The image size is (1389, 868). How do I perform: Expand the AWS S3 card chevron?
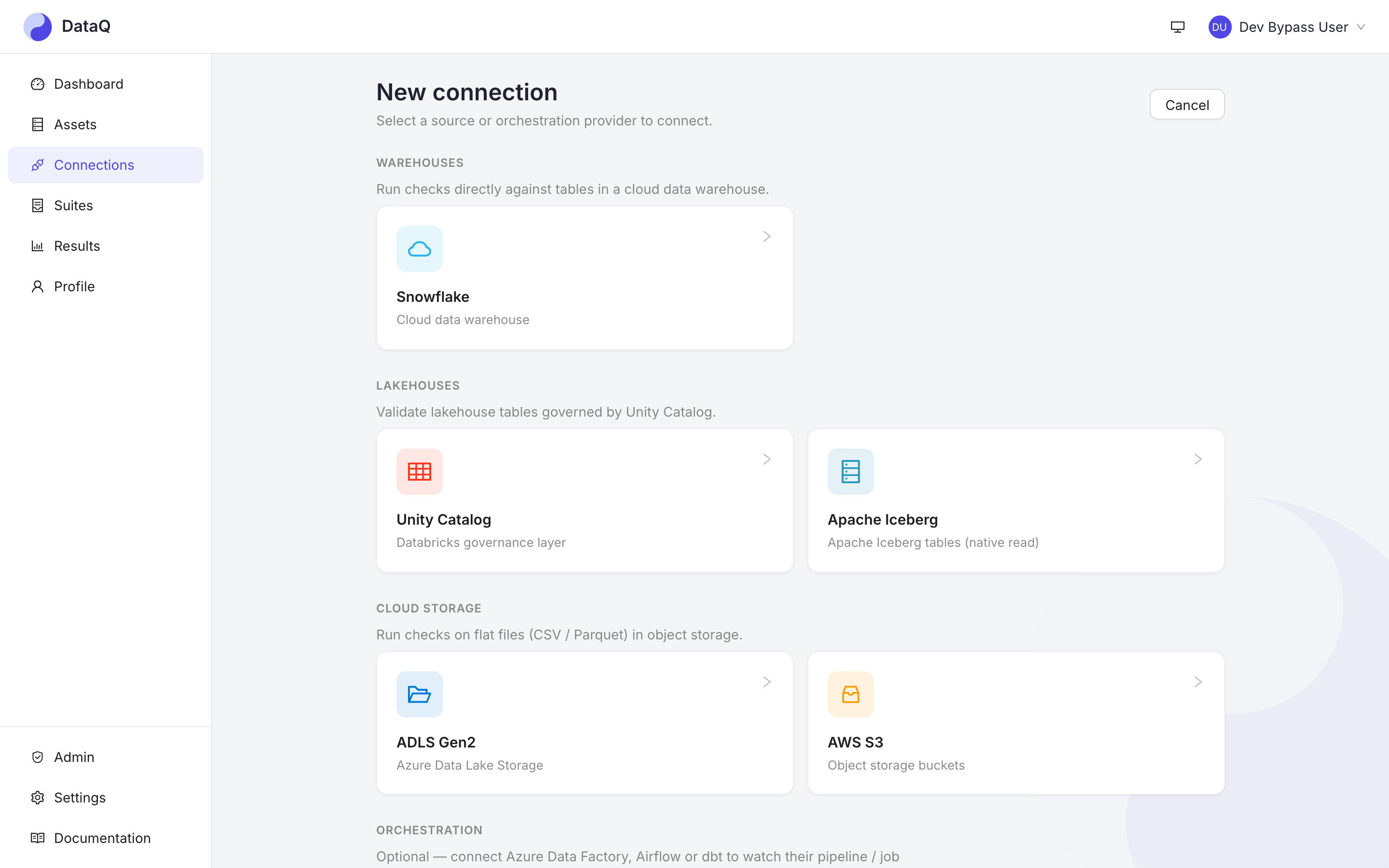1198,682
